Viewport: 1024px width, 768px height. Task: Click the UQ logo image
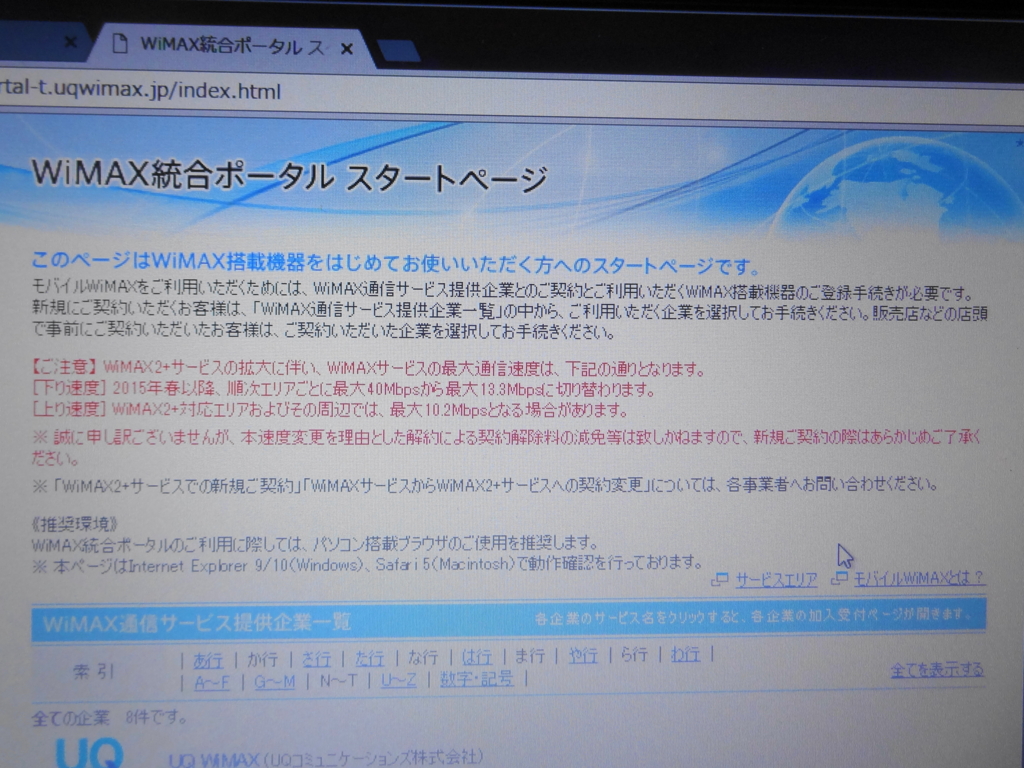[x=89, y=753]
